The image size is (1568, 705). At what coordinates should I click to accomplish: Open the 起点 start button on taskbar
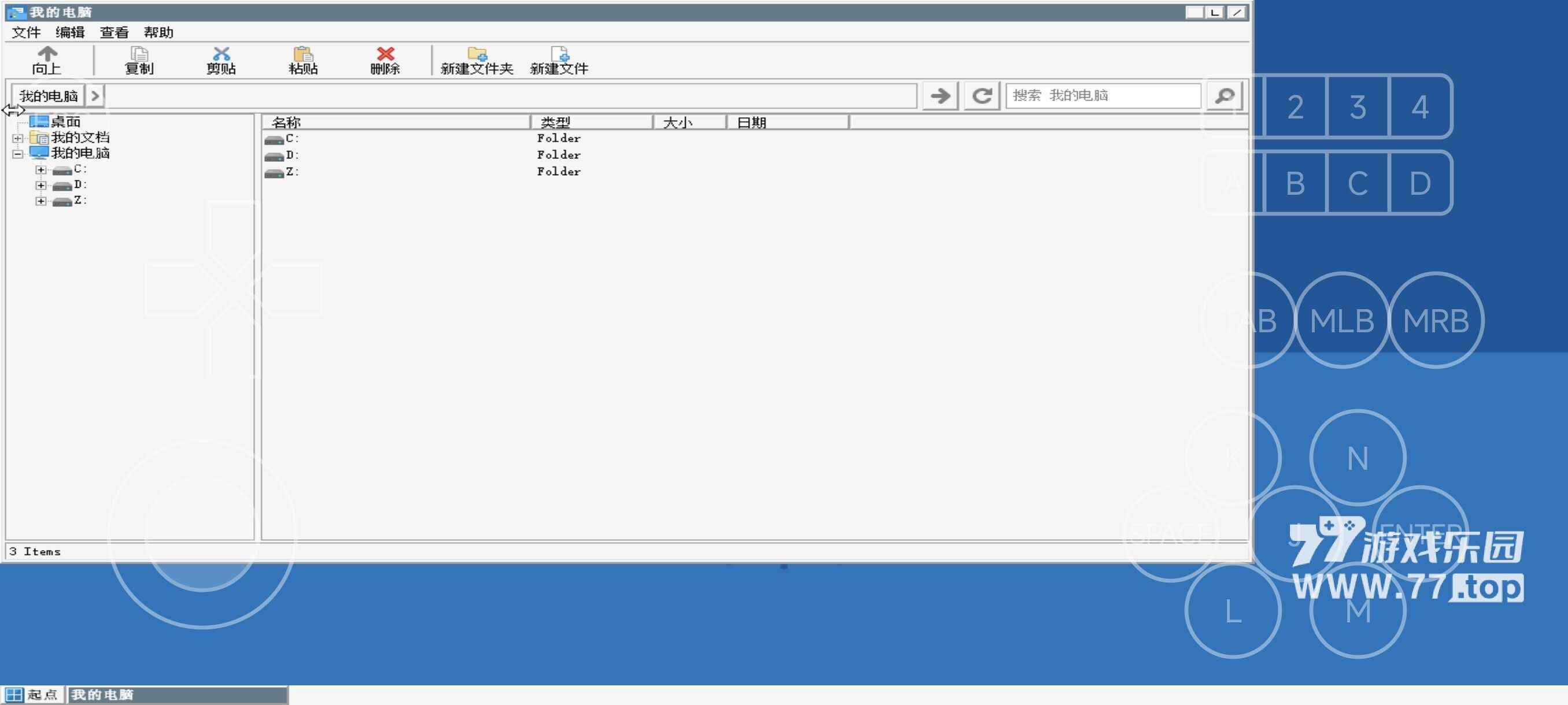32,695
